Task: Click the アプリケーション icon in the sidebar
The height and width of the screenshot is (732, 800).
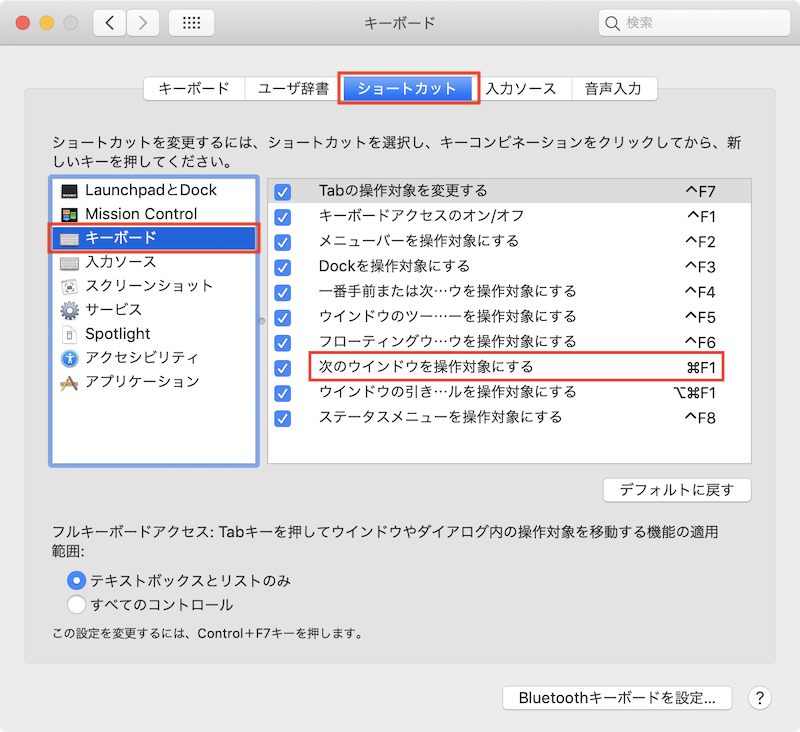Action: point(69,383)
